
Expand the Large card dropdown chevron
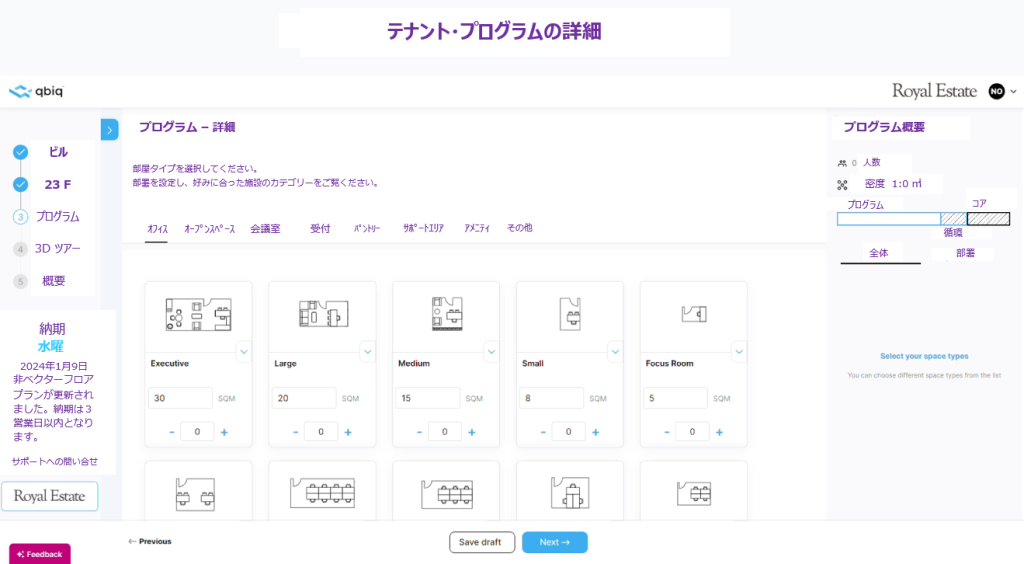pyautogui.click(x=368, y=352)
